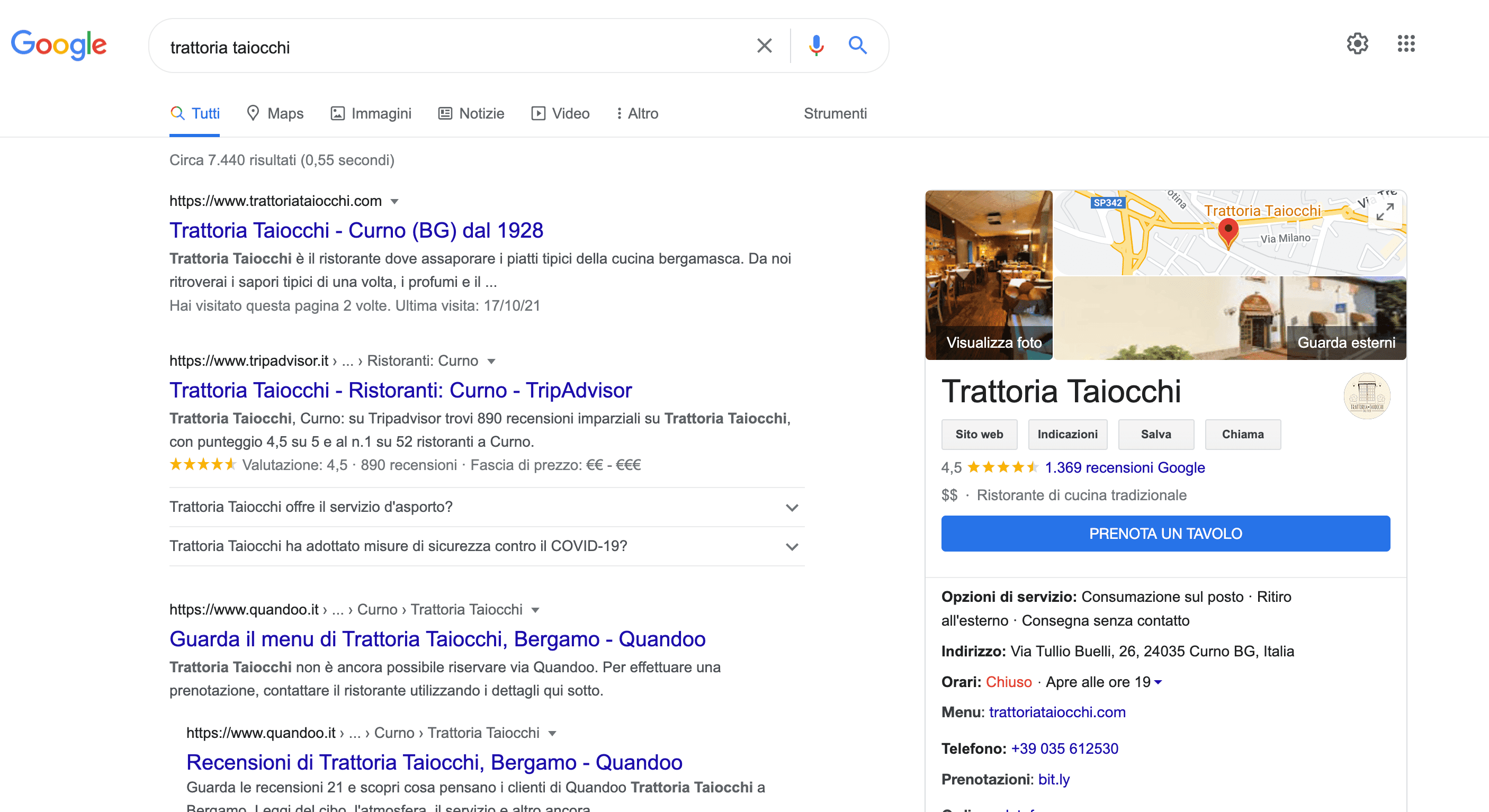Submit search with the magnifier icon
The width and height of the screenshot is (1489, 812).
coord(857,46)
